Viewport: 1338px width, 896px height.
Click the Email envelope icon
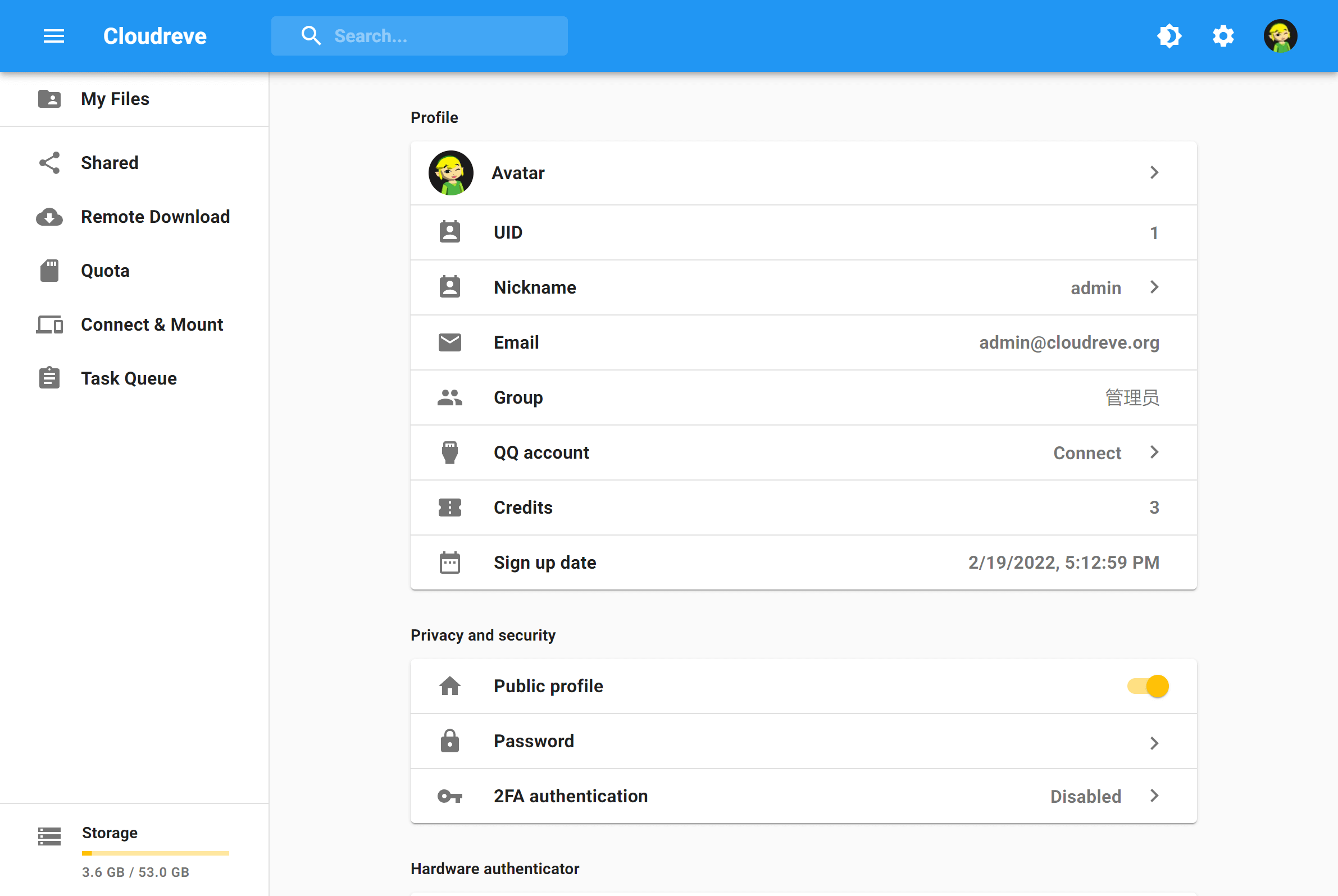pos(450,342)
